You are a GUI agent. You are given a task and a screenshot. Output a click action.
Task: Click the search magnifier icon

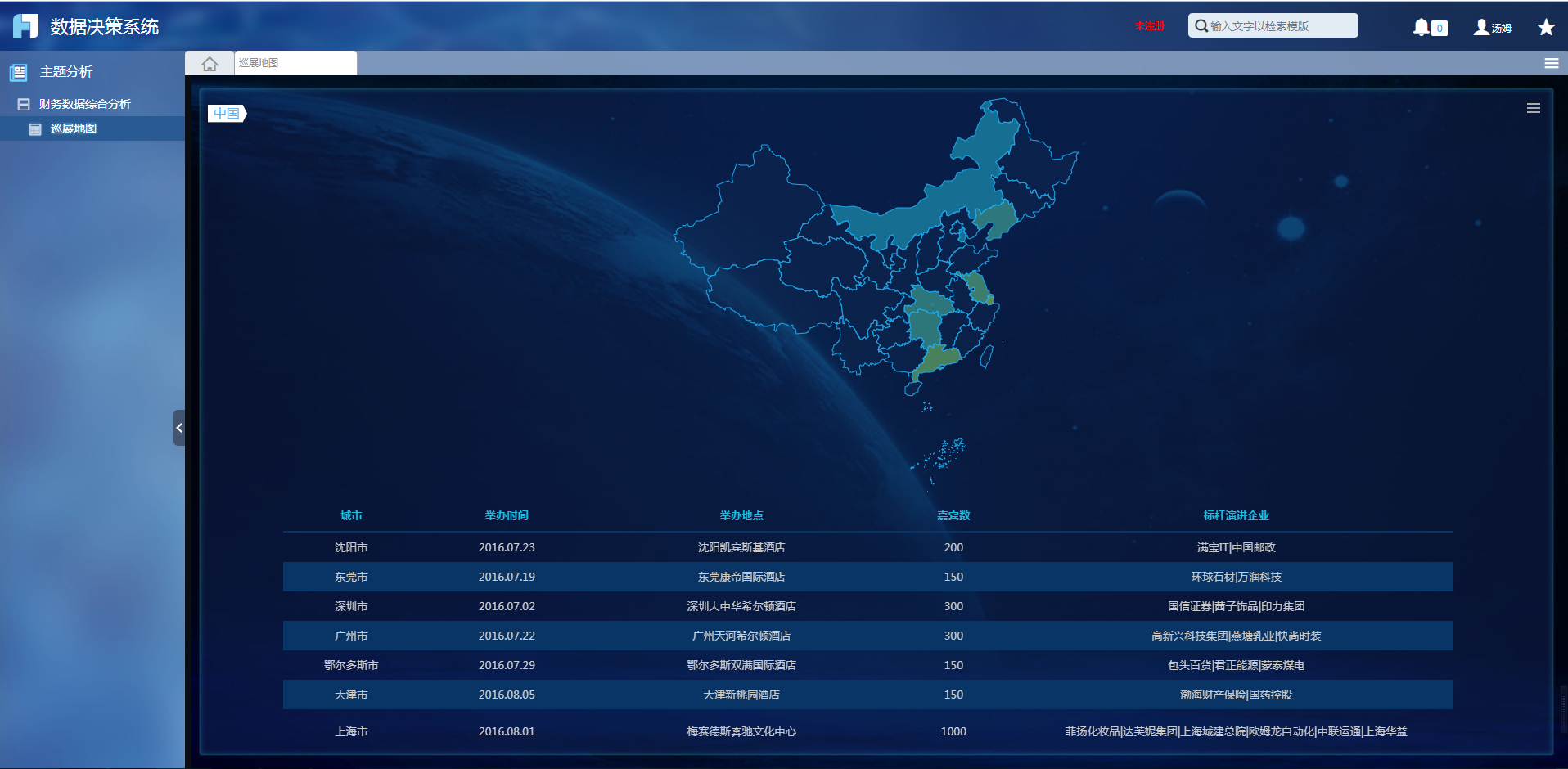pos(1201,26)
